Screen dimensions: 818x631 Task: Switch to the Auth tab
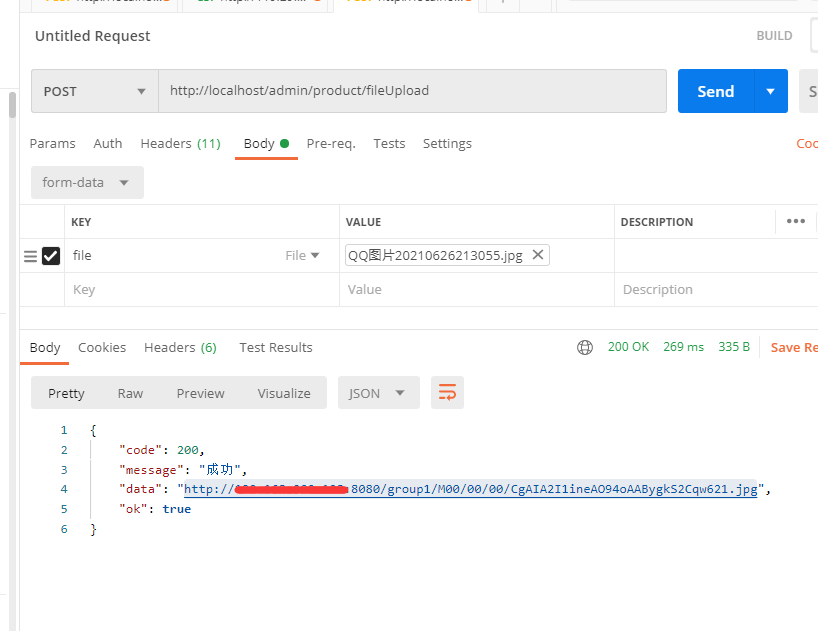click(x=107, y=143)
